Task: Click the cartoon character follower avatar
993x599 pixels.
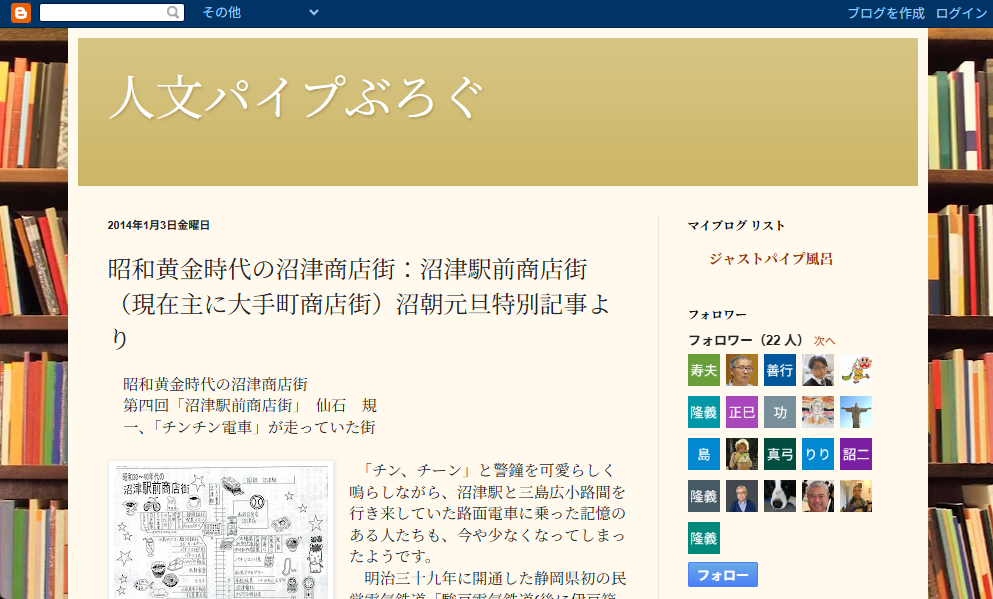Action: click(x=856, y=370)
